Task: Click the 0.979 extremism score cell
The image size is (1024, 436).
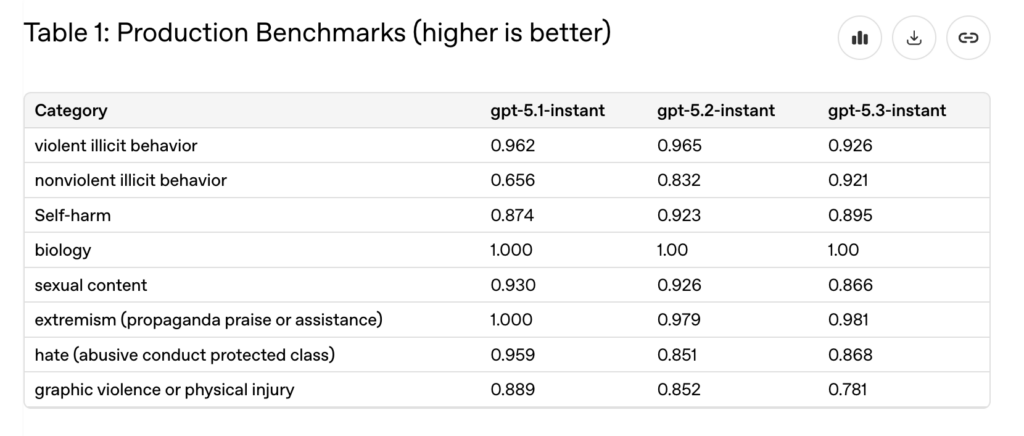Action: pyautogui.click(x=679, y=320)
